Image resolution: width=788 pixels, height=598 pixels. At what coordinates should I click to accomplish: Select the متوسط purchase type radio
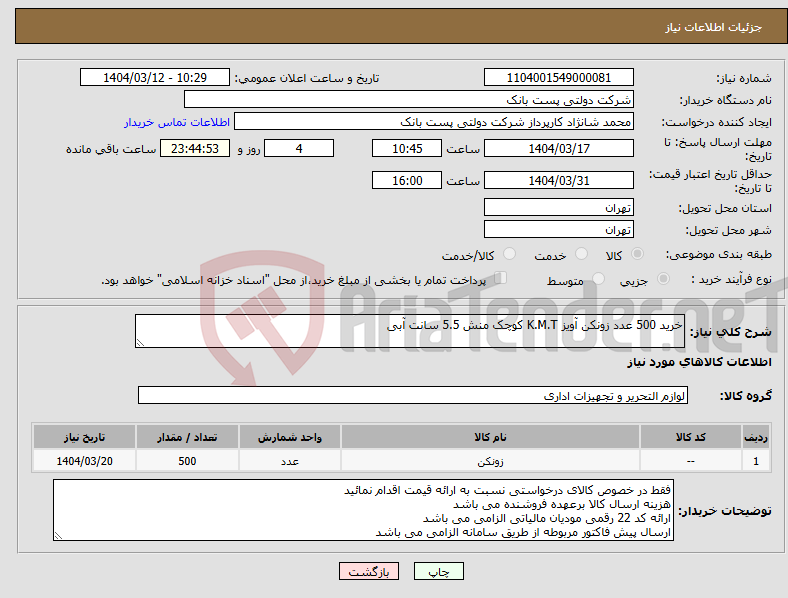pos(598,278)
